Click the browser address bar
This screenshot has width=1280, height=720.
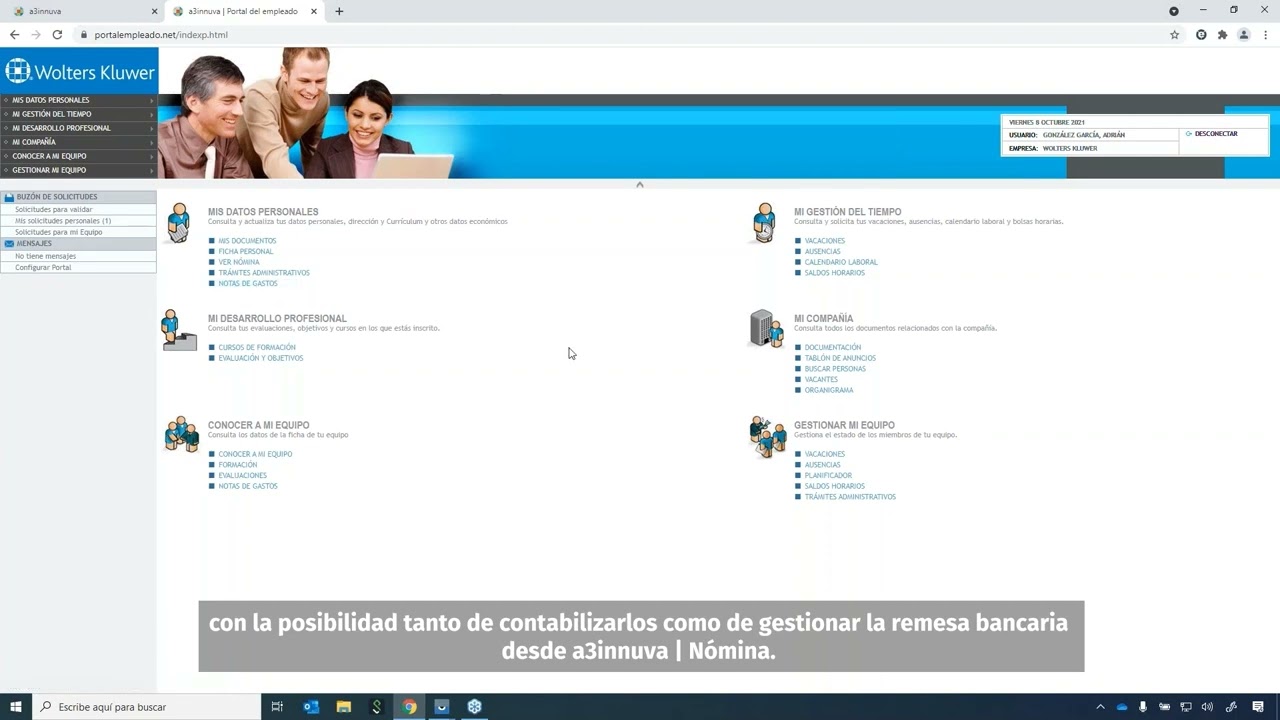point(620,35)
